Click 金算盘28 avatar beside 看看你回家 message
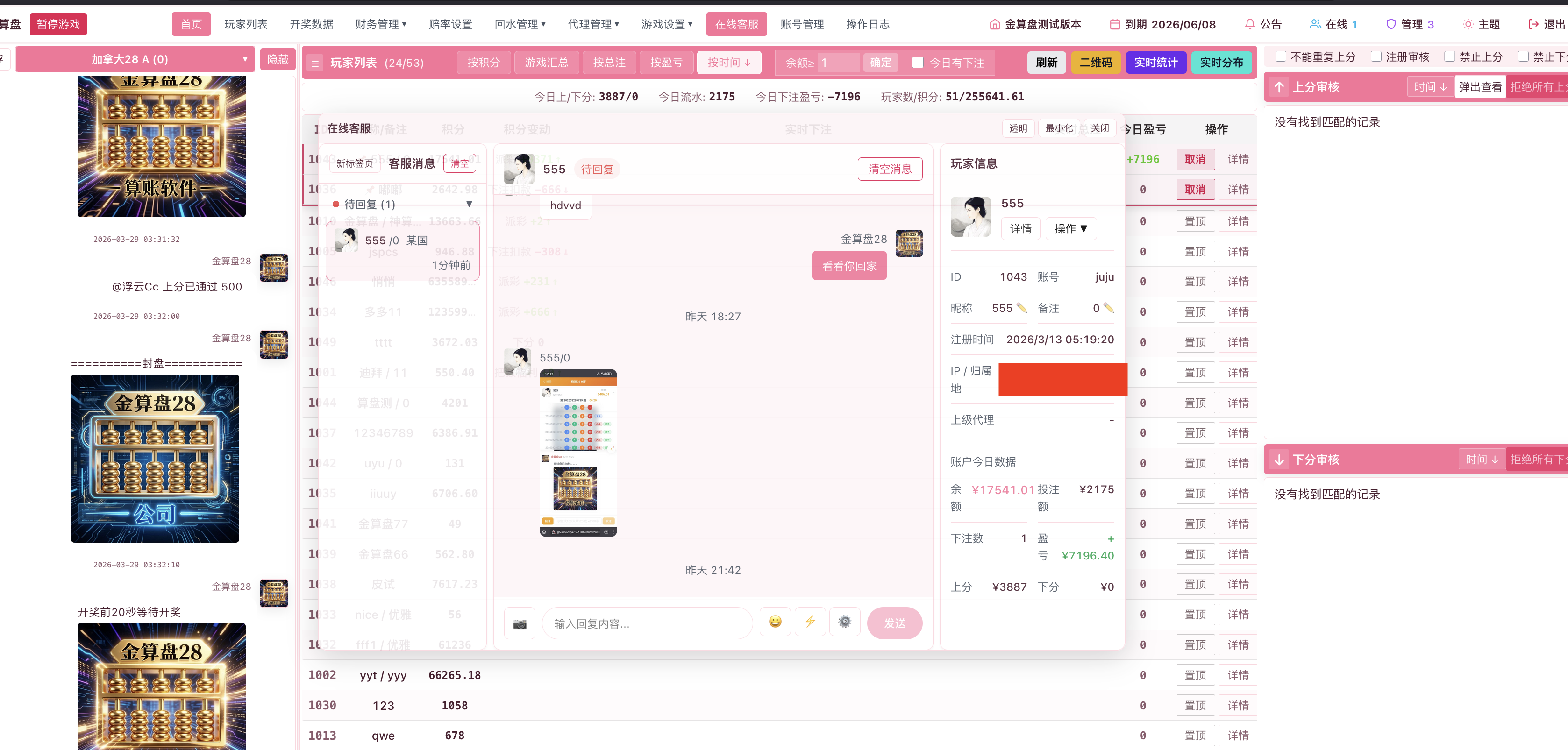Screen dimensions: 1568x750 tap(909, 243)
